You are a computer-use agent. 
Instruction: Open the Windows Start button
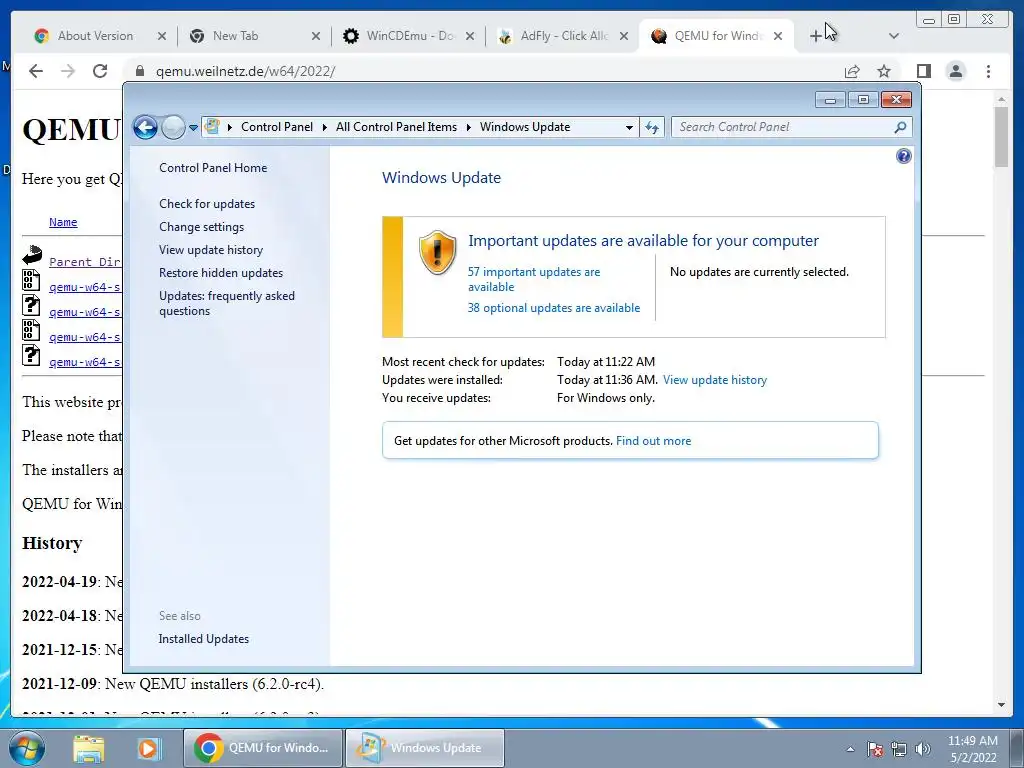[27, 748]
